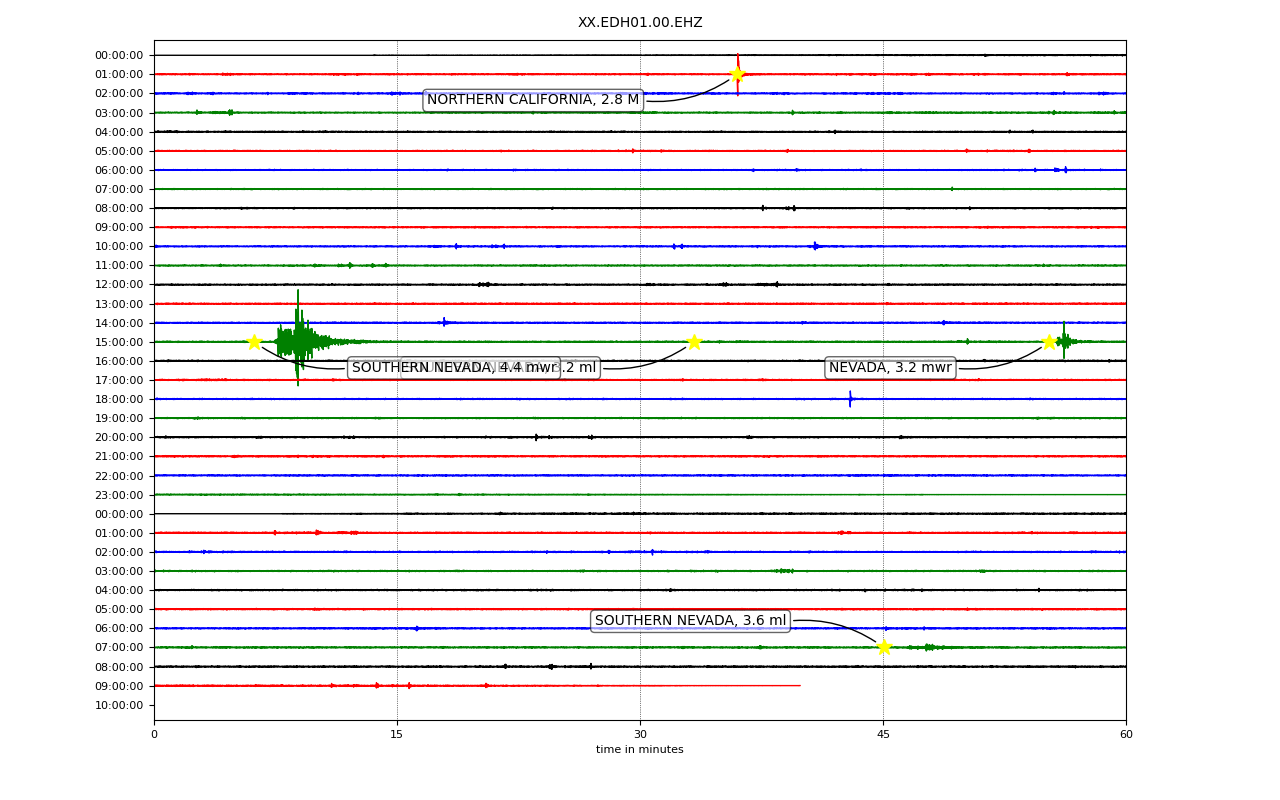Click the plot title XX.EDH01.00.EHZ
The height and width of the screenshot is (800, 1280).
640,22
